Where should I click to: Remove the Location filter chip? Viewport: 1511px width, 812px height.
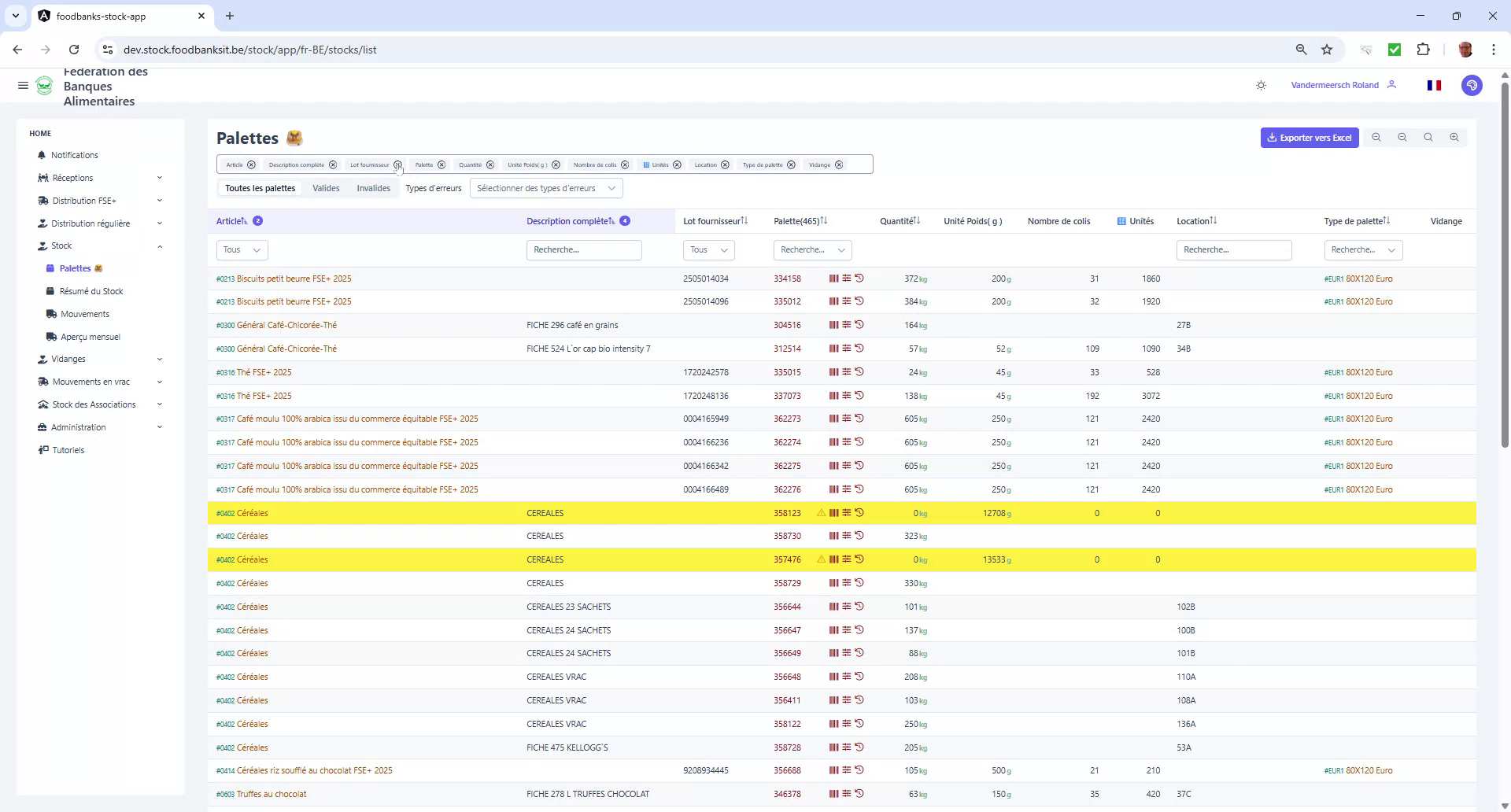[724, 164]
